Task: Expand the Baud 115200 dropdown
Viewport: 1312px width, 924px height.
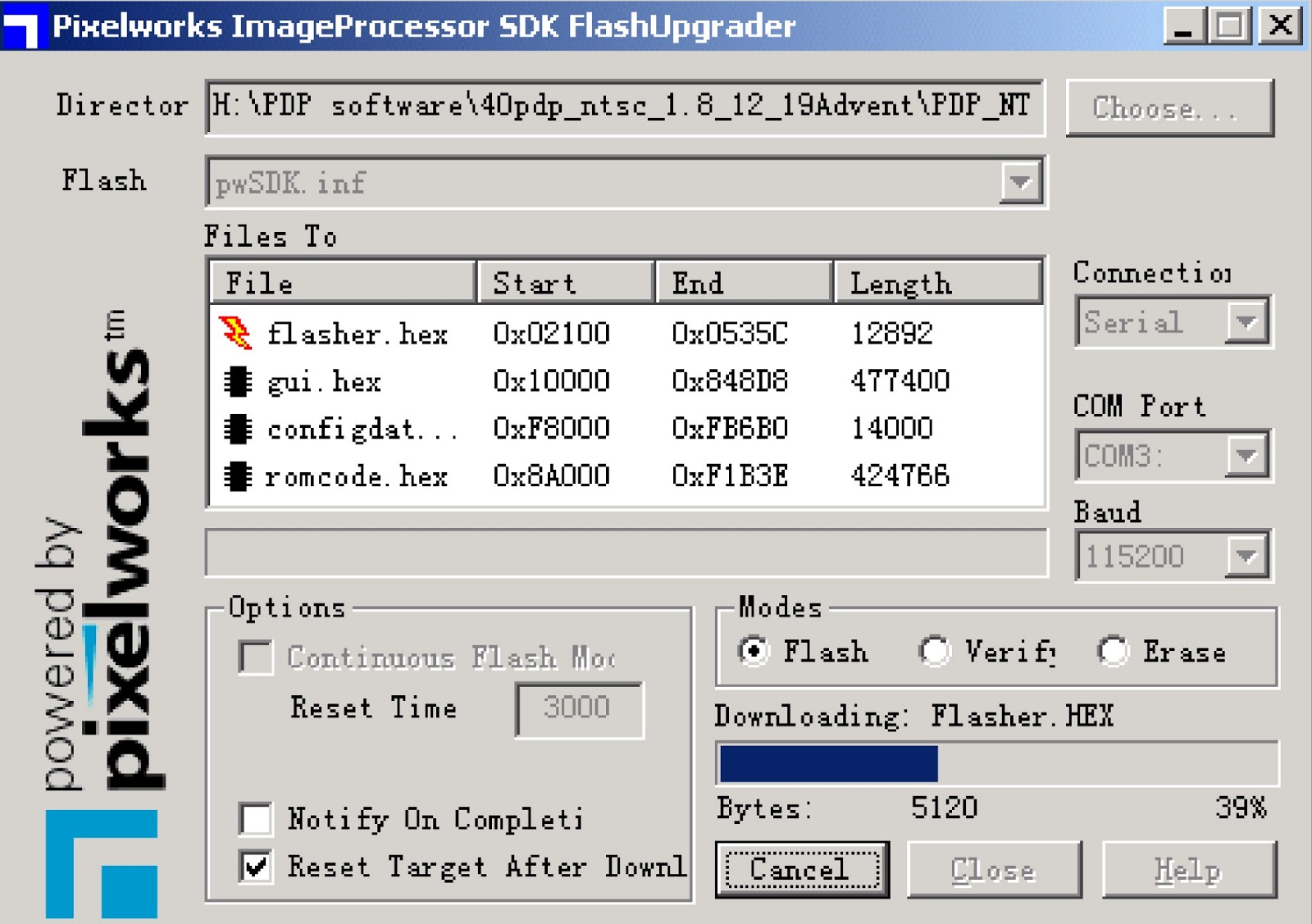Action: (x=1246, y=557)
